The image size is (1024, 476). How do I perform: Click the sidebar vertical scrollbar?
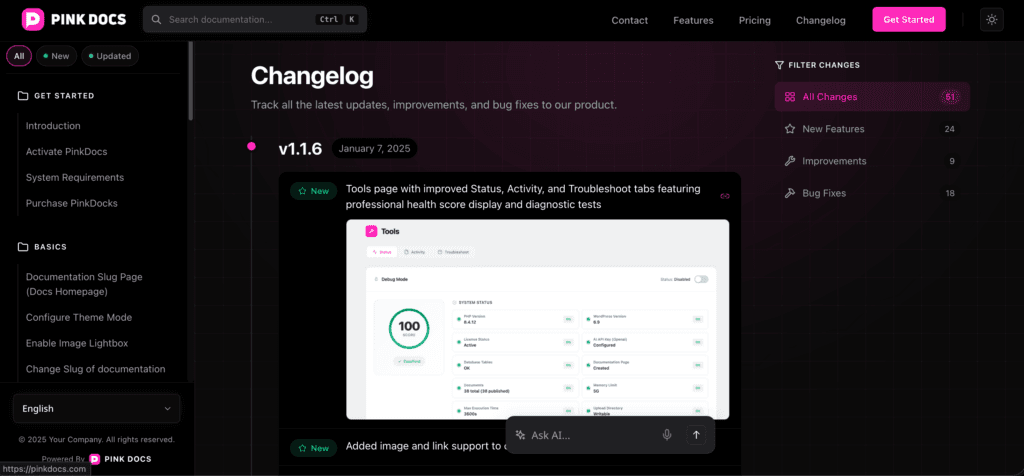pyautogui.click(x=189, y=90)
